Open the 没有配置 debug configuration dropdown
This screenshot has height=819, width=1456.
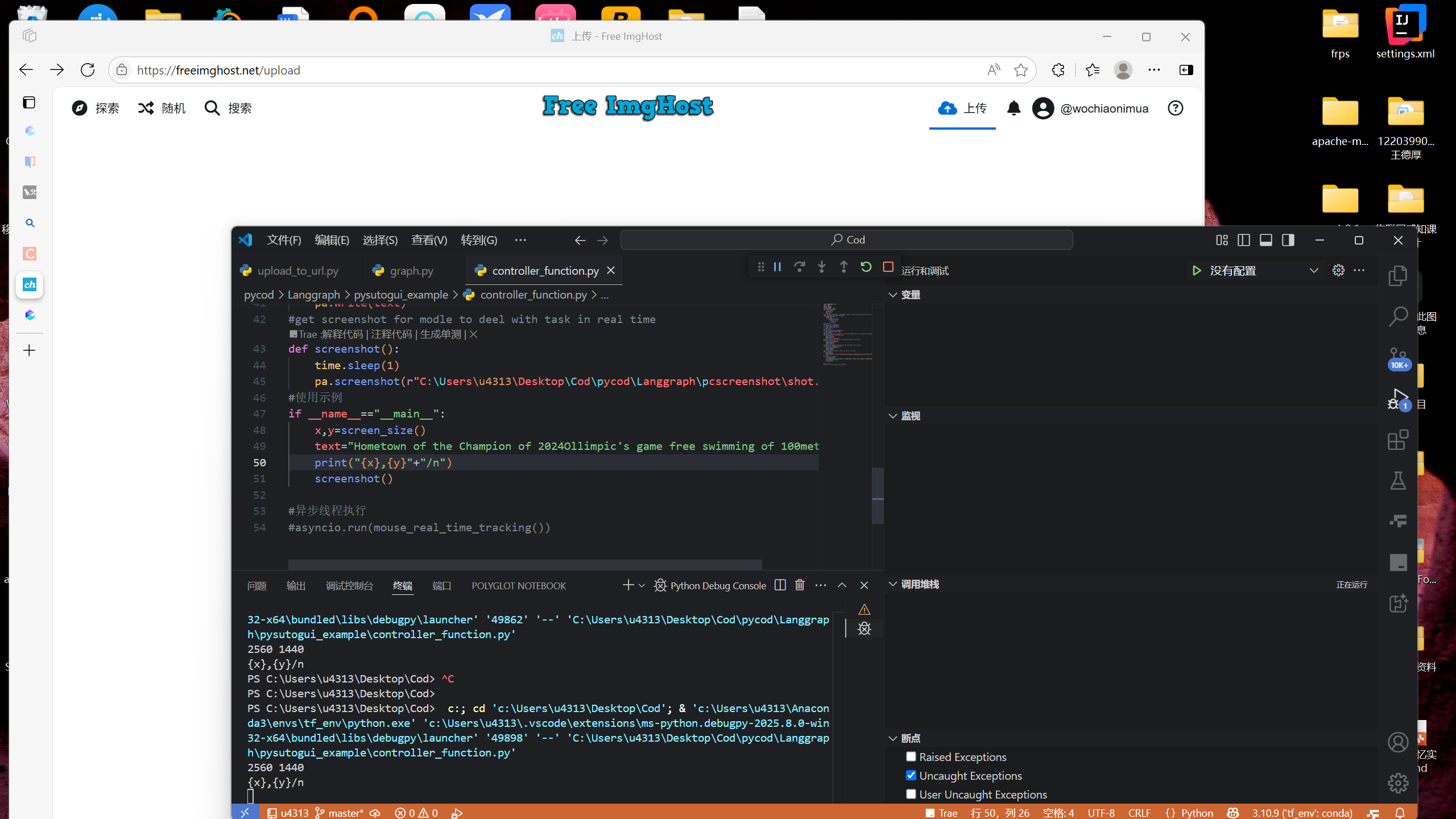point(1264,271)
